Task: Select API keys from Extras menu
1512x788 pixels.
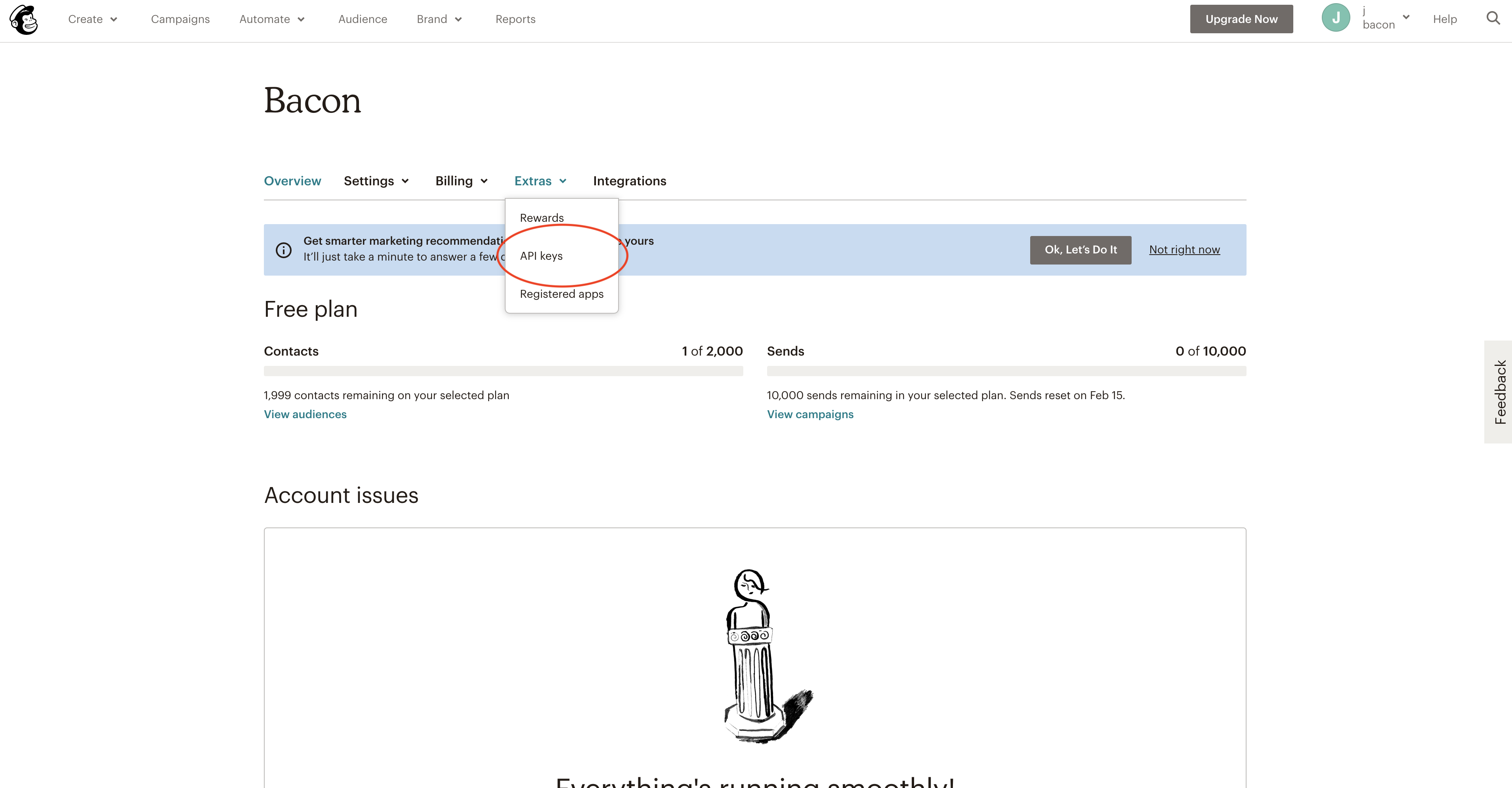Action: point(541,256)
